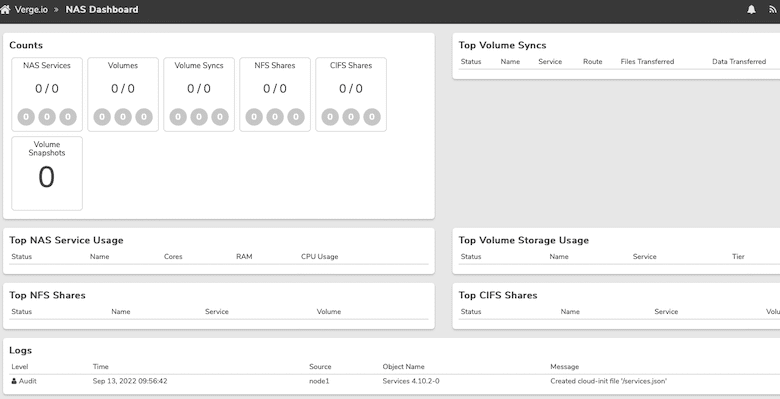Click the Top Volume Syncs panel heading
This screenshot has height=399, width=780.
502,45
